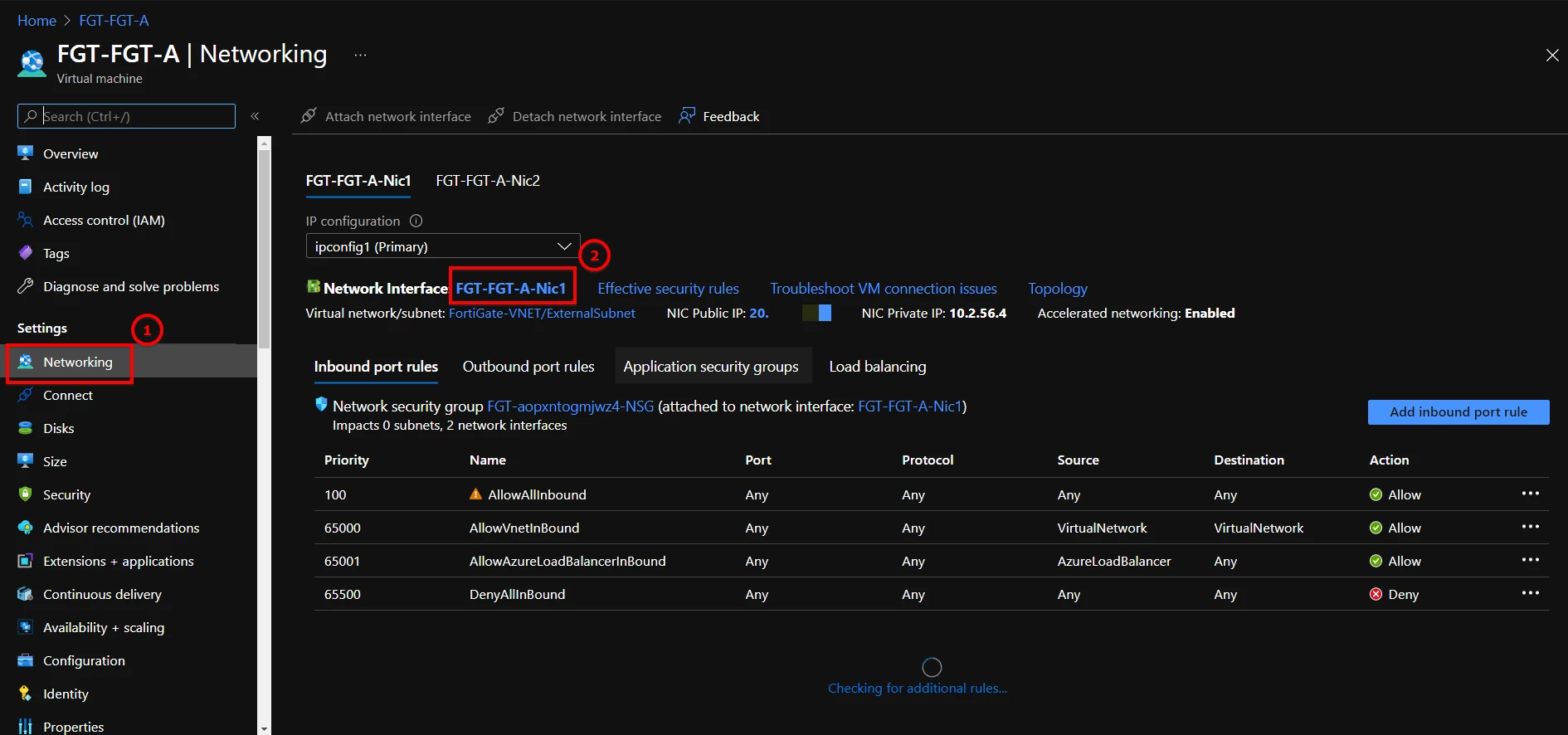The image size is (1568, 735).
Task: Open more options for DenyAllInBound rule
Action: click(1531, 593)
